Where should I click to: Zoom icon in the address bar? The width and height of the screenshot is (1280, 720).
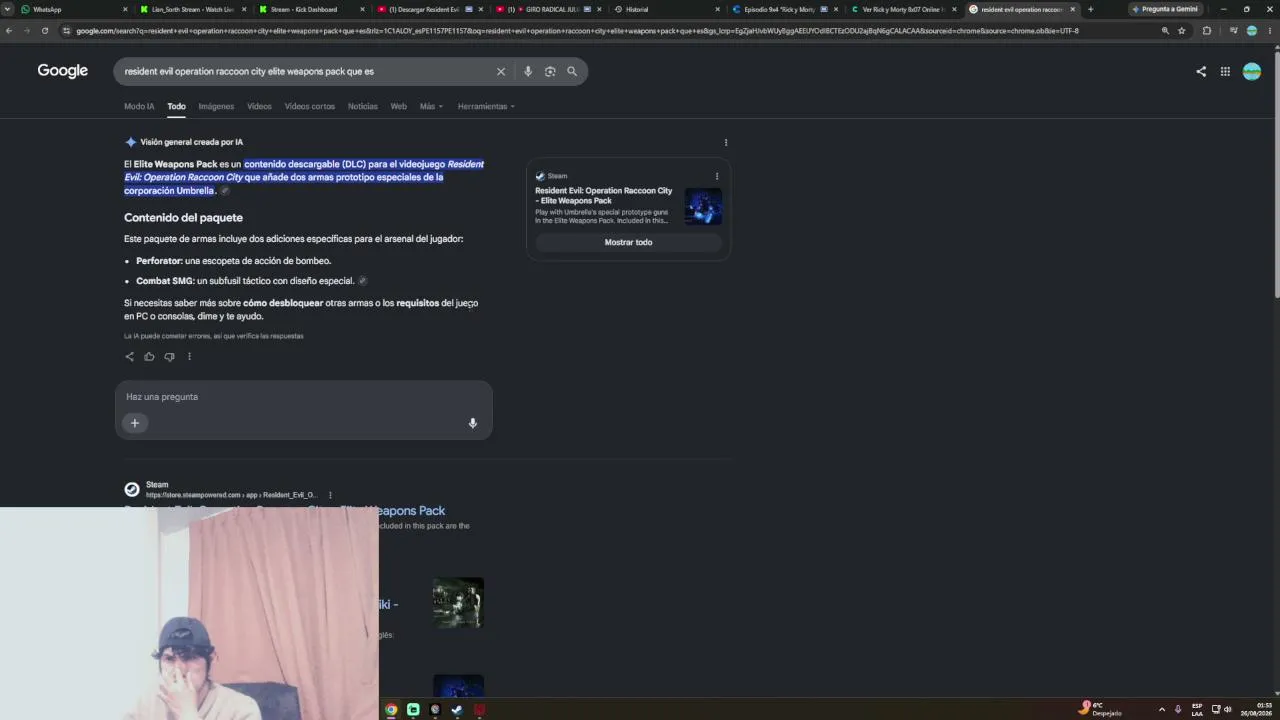click(x=1165, y=31)
